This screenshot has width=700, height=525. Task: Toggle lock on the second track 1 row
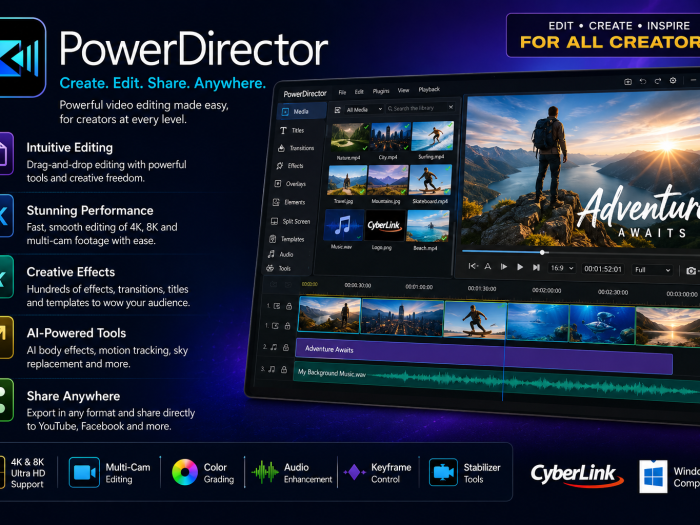pyautogui.click(x=288, y=326)
